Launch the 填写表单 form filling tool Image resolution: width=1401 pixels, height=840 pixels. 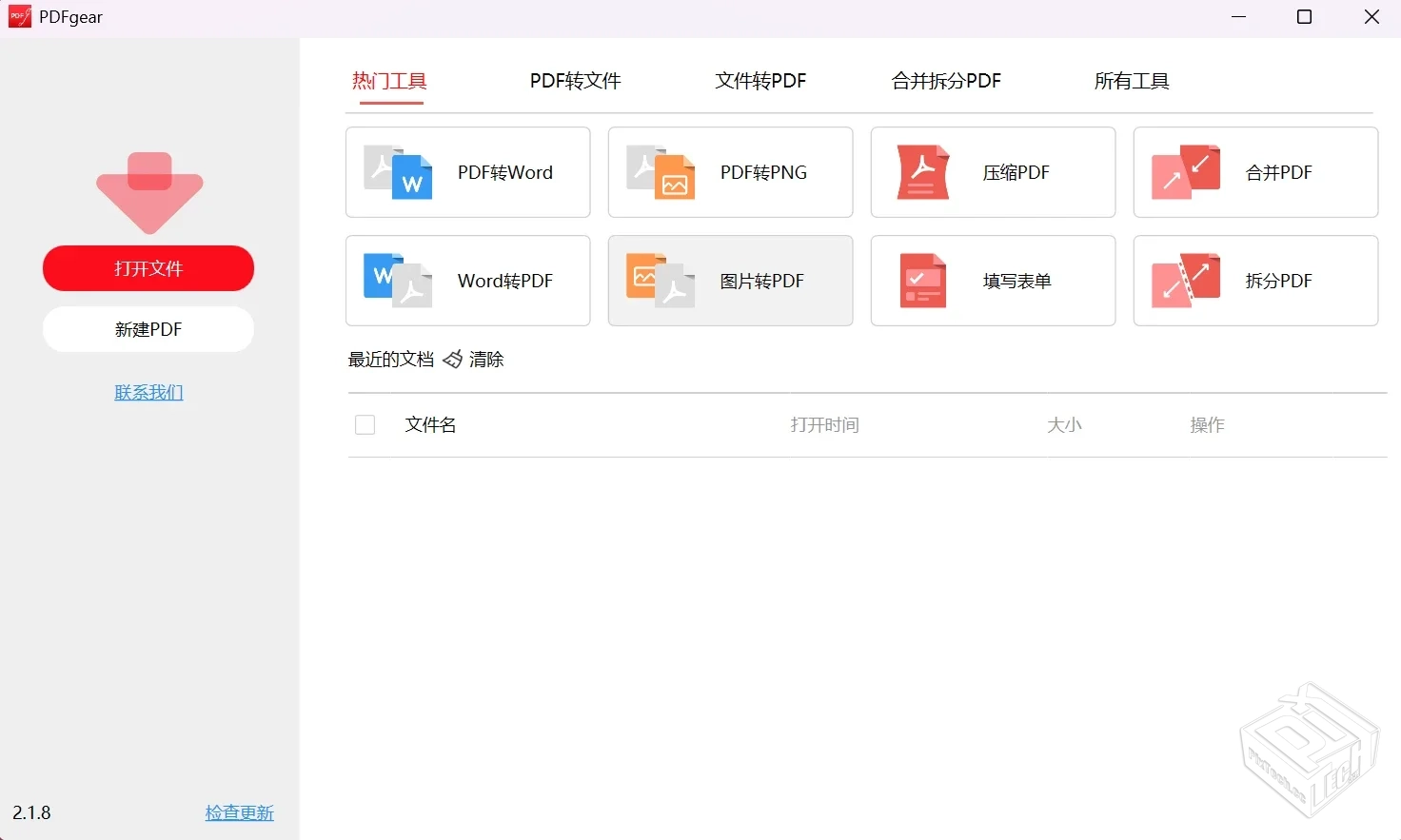tap(993, 281)
